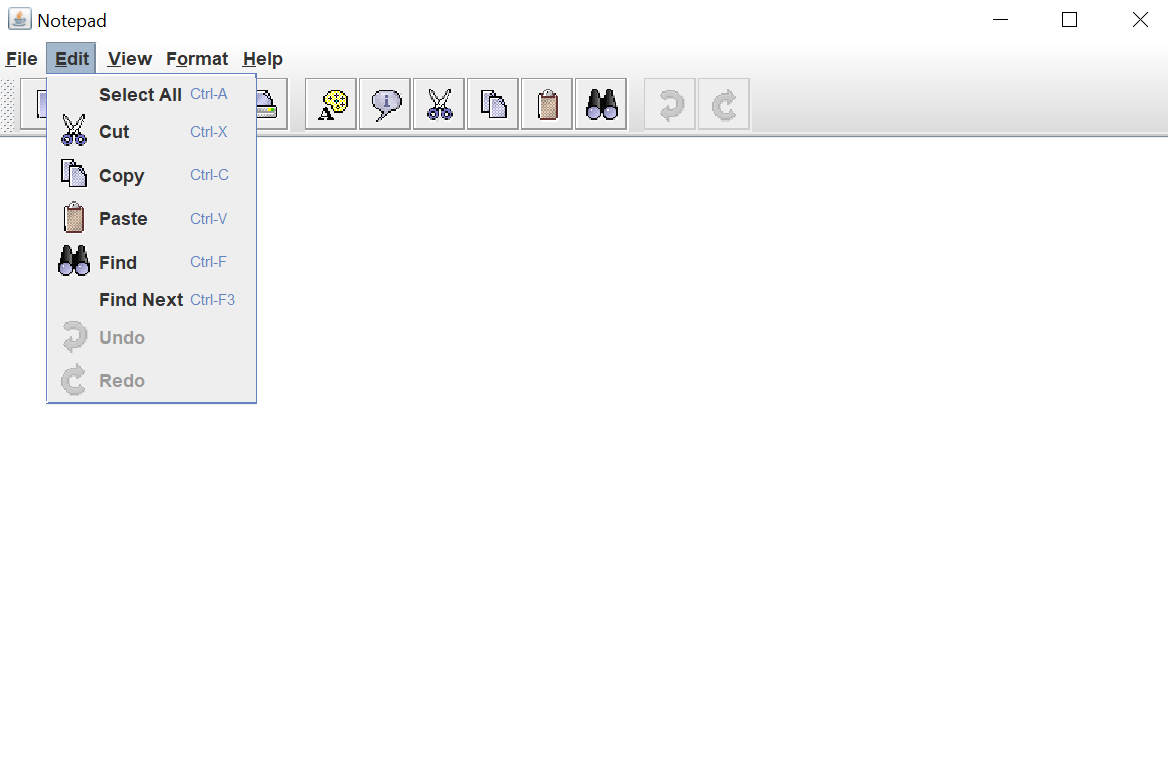Open the About info speech bubble icon

[385, 104]
